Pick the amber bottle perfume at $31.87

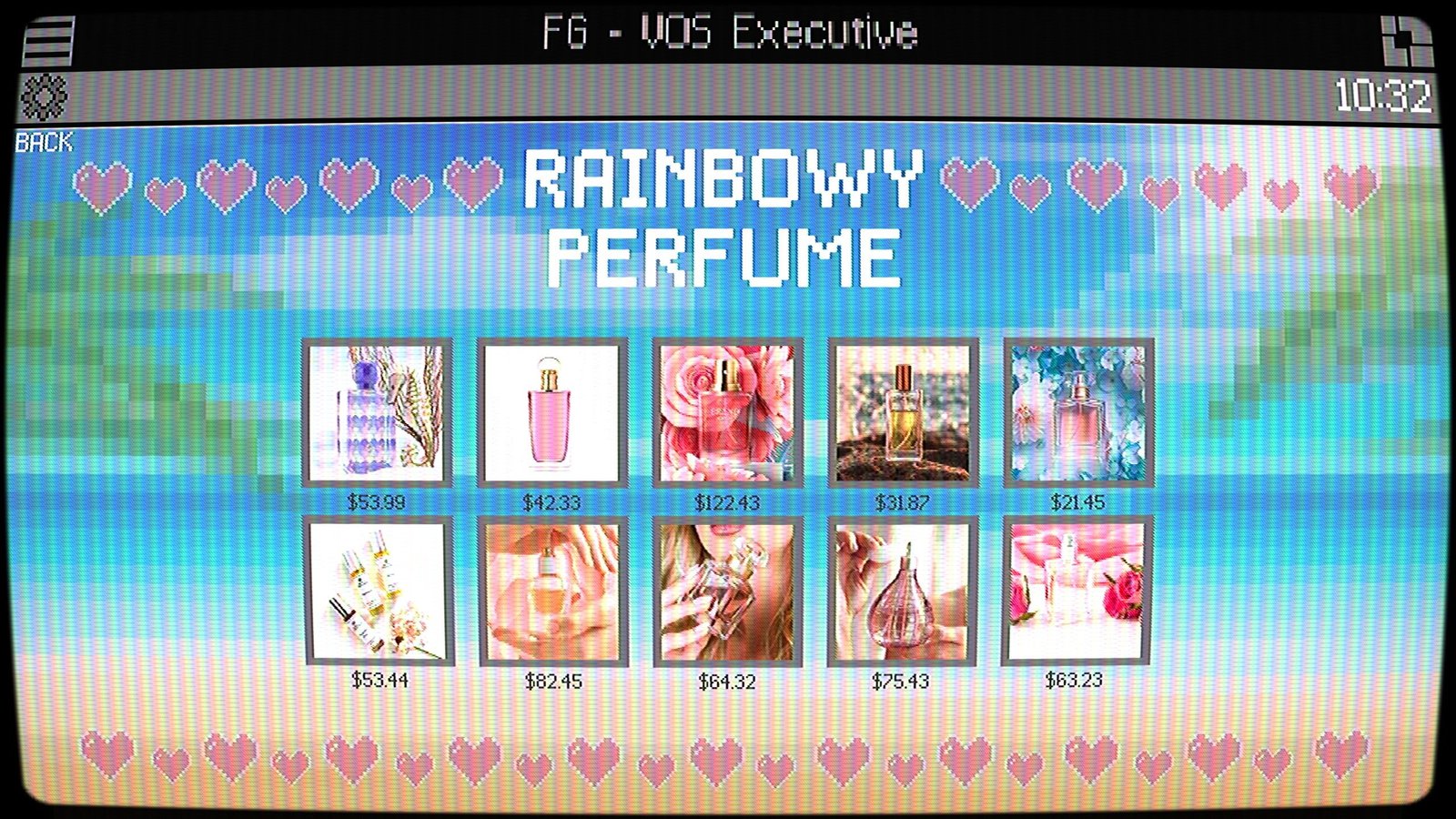903,413
